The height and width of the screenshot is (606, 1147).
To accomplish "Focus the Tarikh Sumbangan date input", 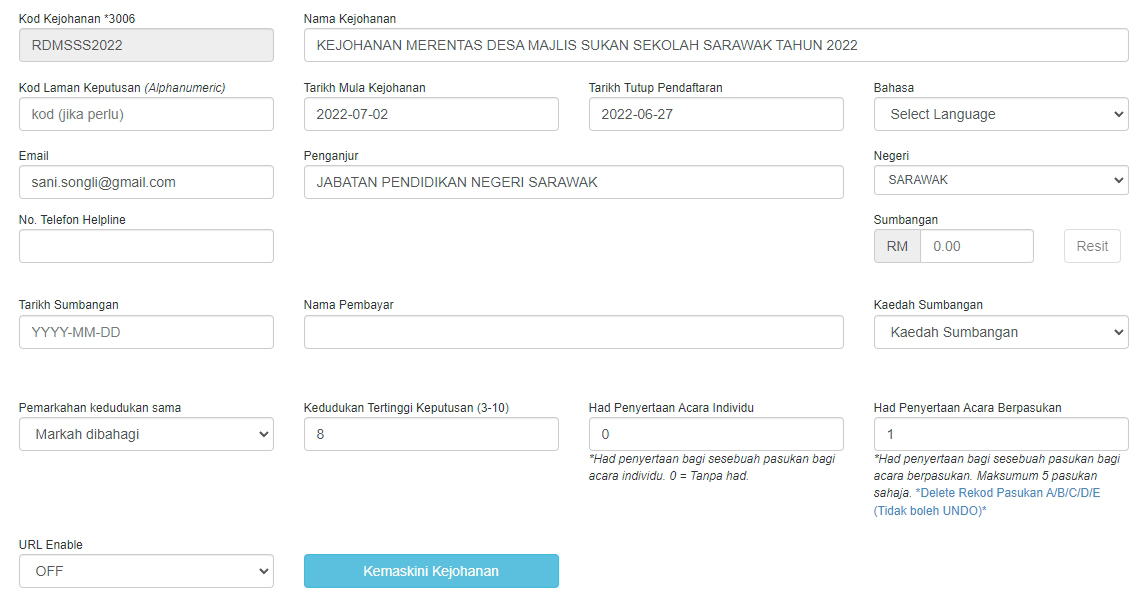I will coord(146,332).
